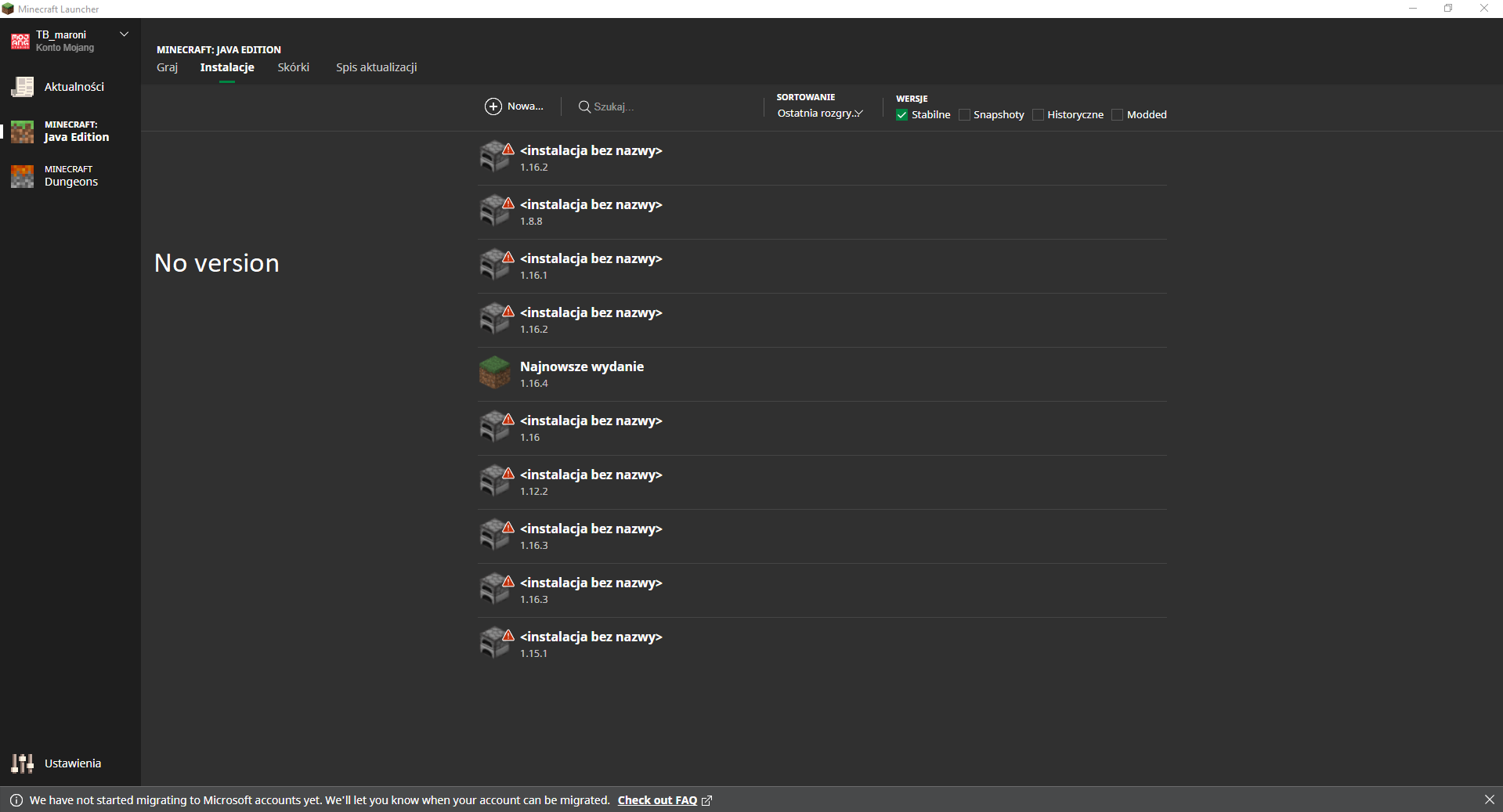This screenshot has width=1503, height=812.
Task: Click the MINECRAFT: JAVA EDITION heading
Action: (219, 49)
